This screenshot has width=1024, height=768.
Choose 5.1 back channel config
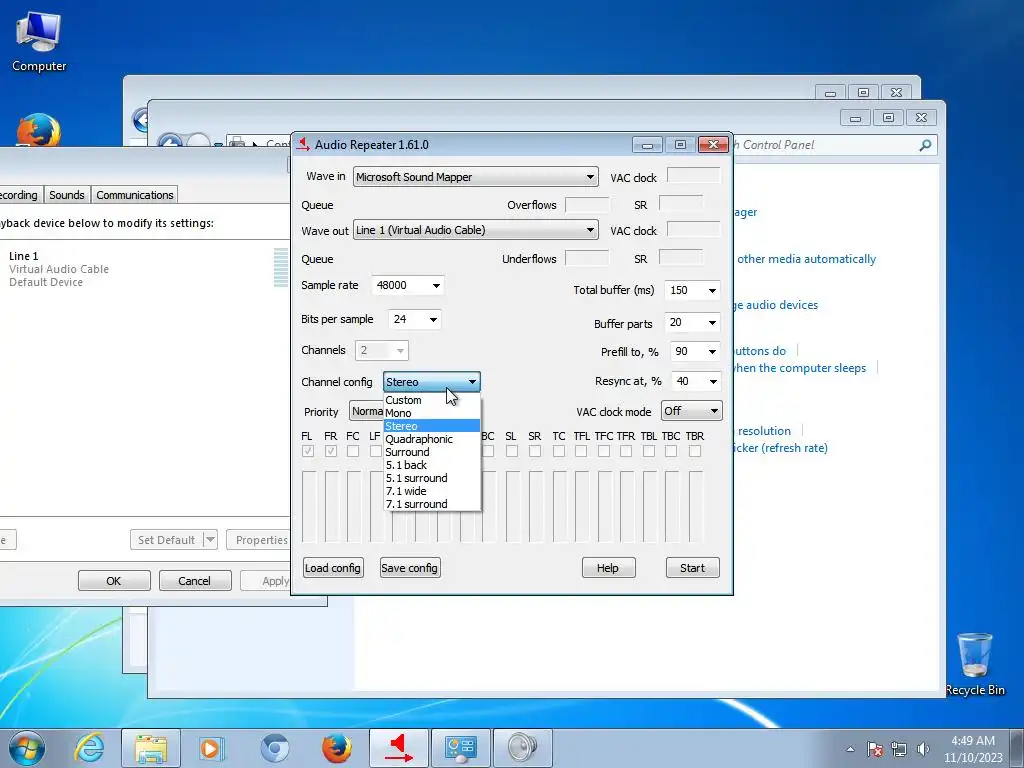pyautogui.click(x=432, y=465)
